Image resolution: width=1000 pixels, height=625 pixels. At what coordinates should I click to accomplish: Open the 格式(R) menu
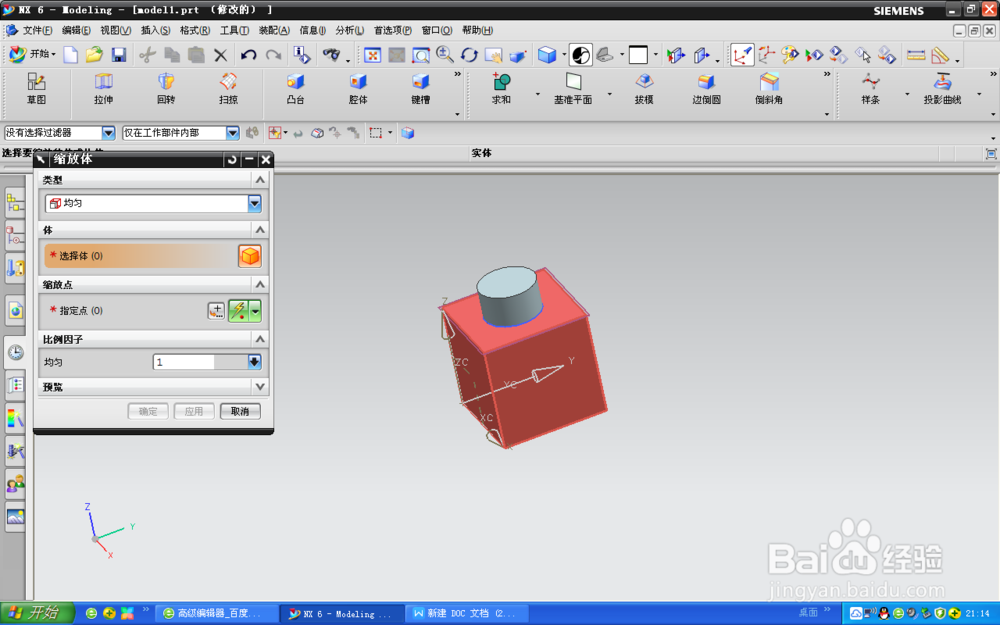coord(195,30)
